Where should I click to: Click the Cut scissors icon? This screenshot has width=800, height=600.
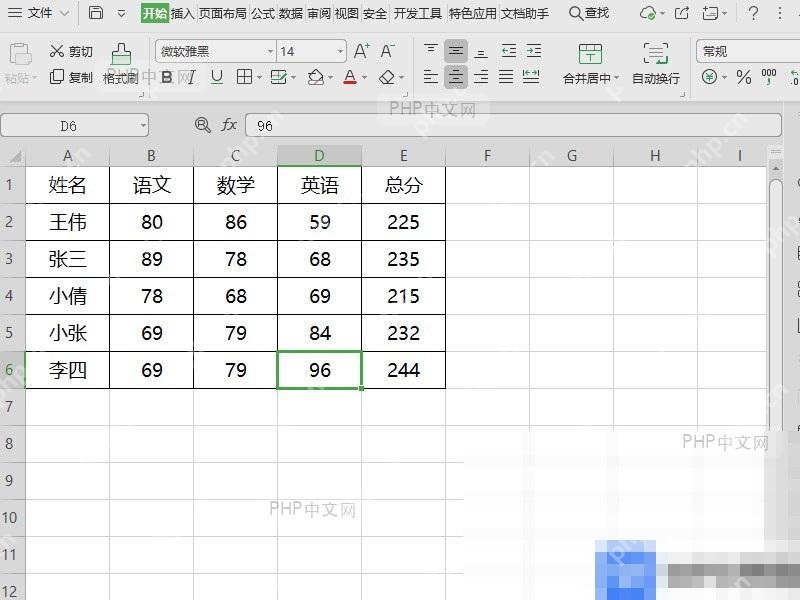point(57,51)
